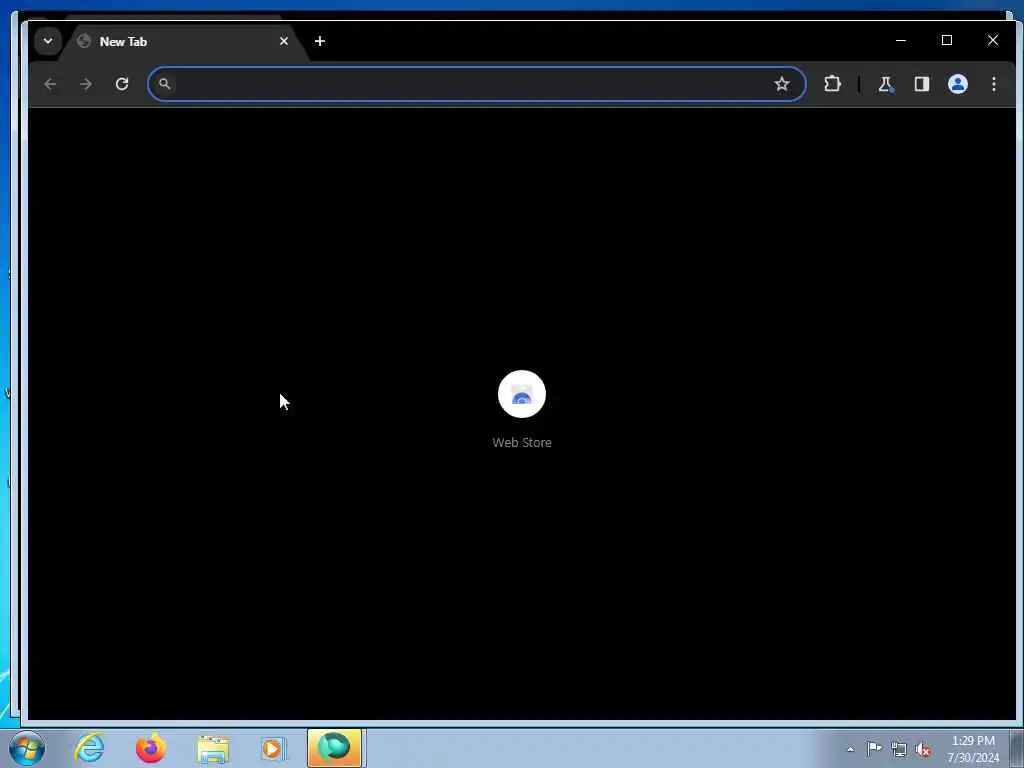Minimize the browser window
Viewport: 1024px width, 768px height.
(x=901, y=40)
